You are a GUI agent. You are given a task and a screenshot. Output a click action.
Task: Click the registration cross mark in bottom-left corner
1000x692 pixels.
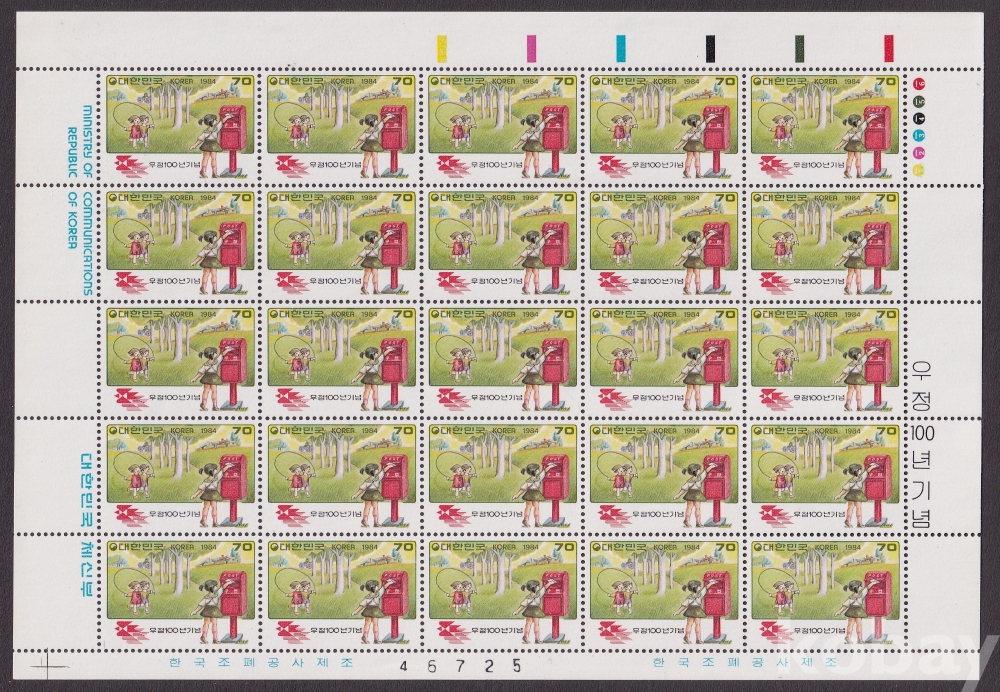[48, 668]
